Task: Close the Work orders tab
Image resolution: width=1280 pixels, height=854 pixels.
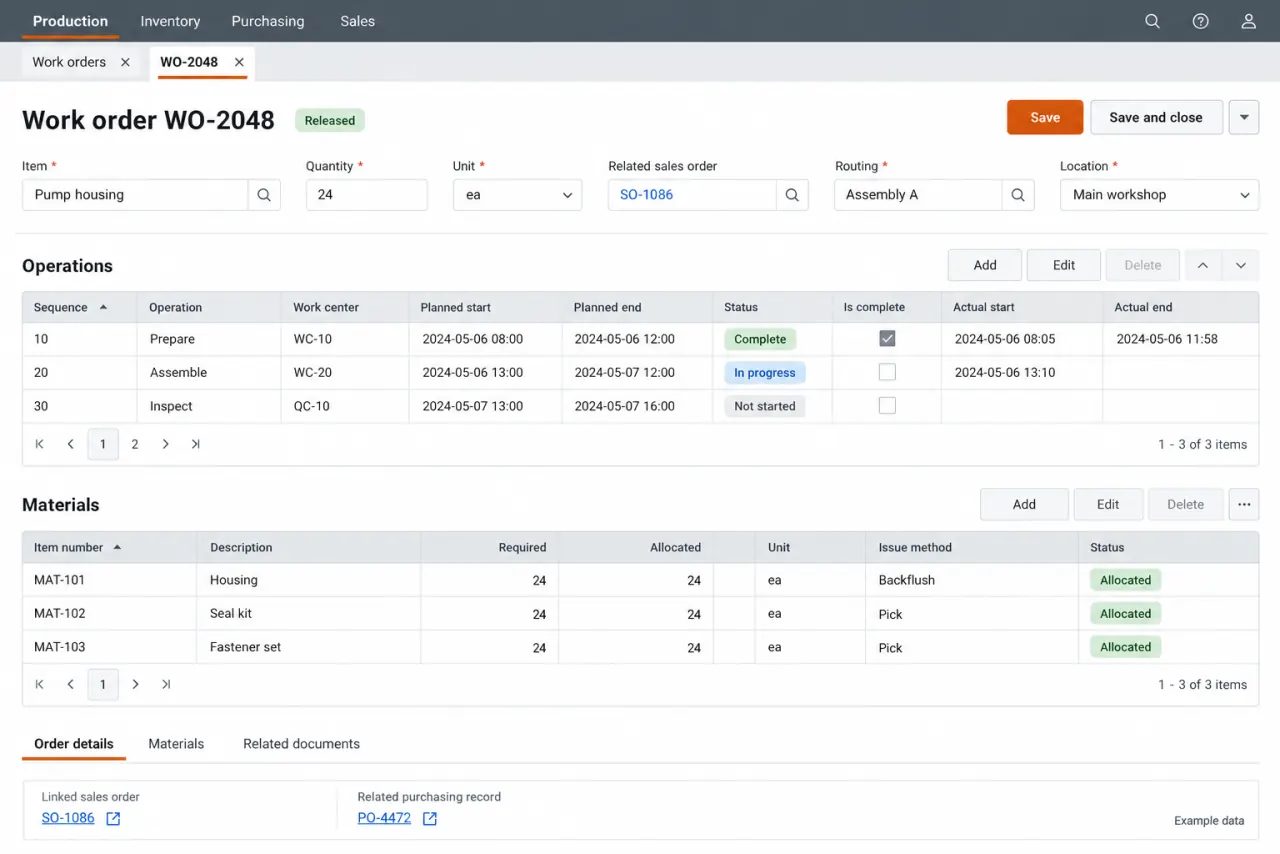Action: pyautogui.click(x=125, y=62)
